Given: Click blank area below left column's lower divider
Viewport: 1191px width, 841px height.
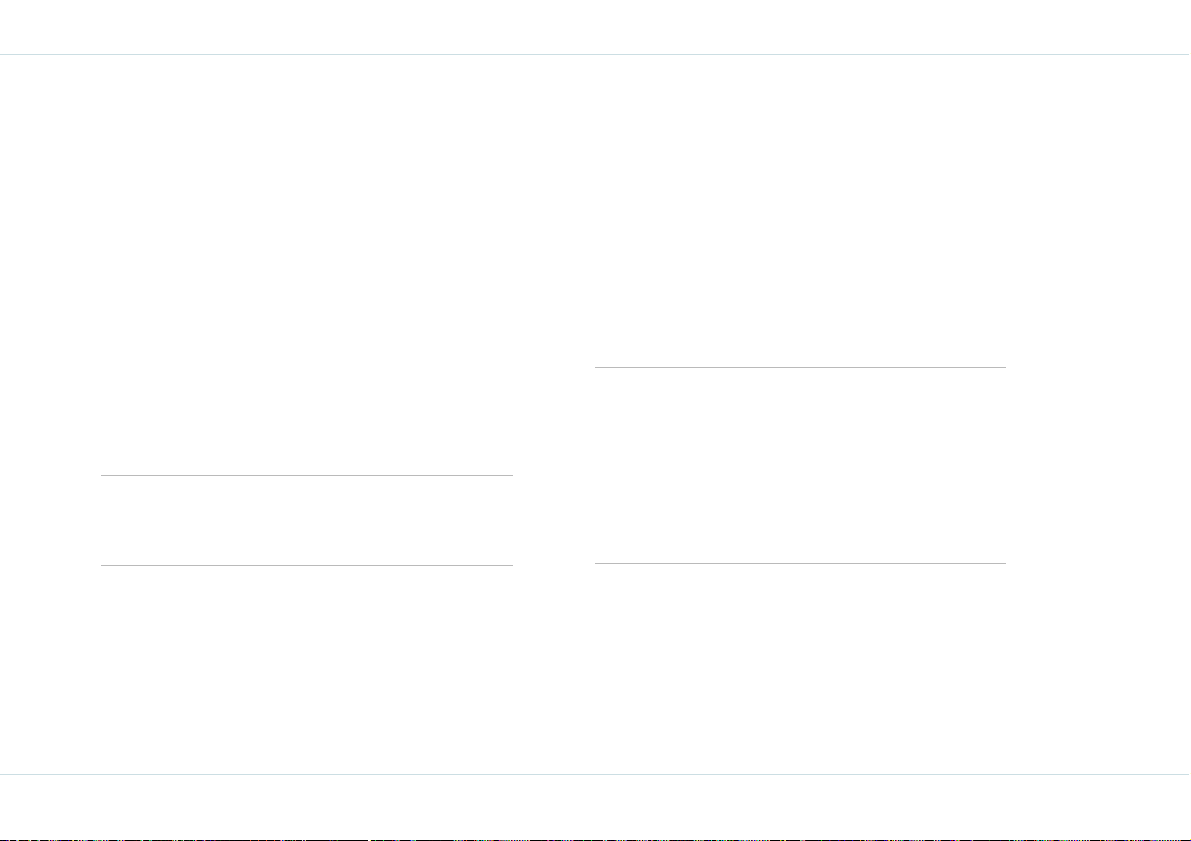Looking at the screenshot, I should tap(307, 669).
